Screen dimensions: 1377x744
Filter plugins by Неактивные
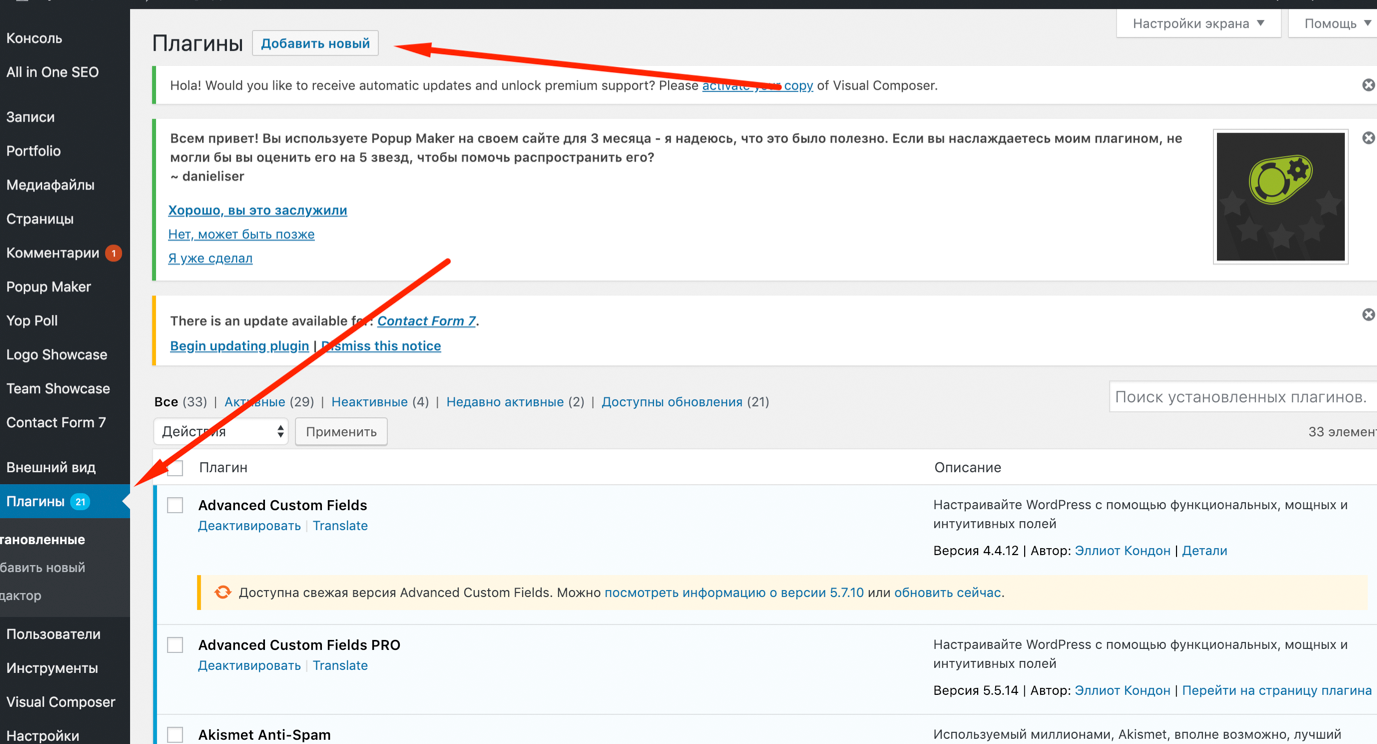coord(369,402)
